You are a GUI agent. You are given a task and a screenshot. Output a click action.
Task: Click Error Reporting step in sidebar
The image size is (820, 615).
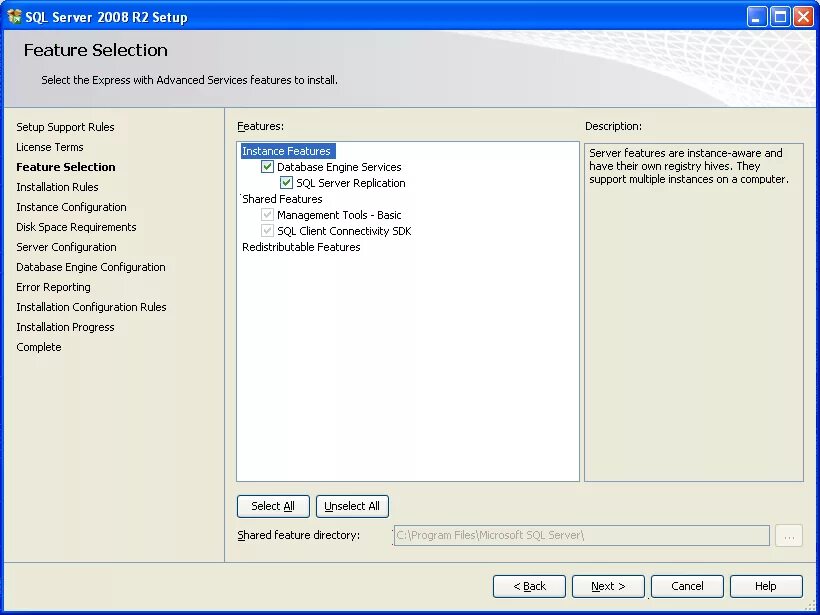point(53,287)
